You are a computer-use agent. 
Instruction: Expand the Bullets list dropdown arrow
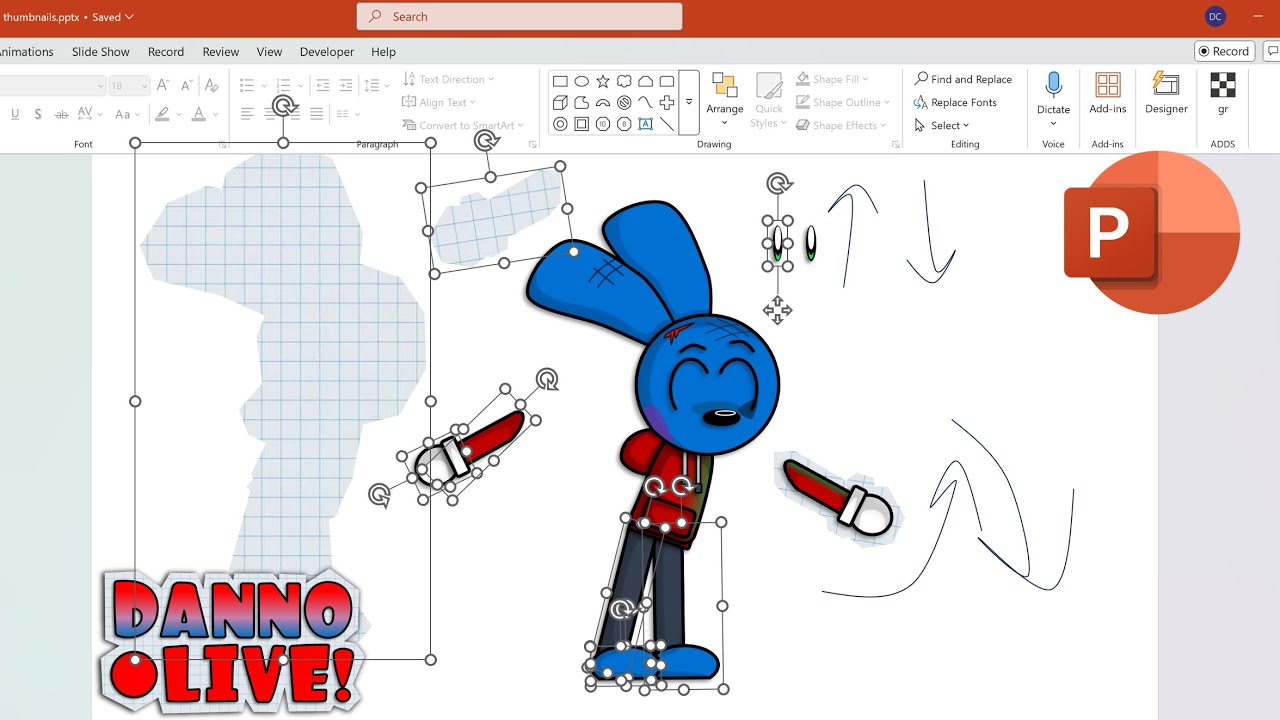click(x=263, y=86)
